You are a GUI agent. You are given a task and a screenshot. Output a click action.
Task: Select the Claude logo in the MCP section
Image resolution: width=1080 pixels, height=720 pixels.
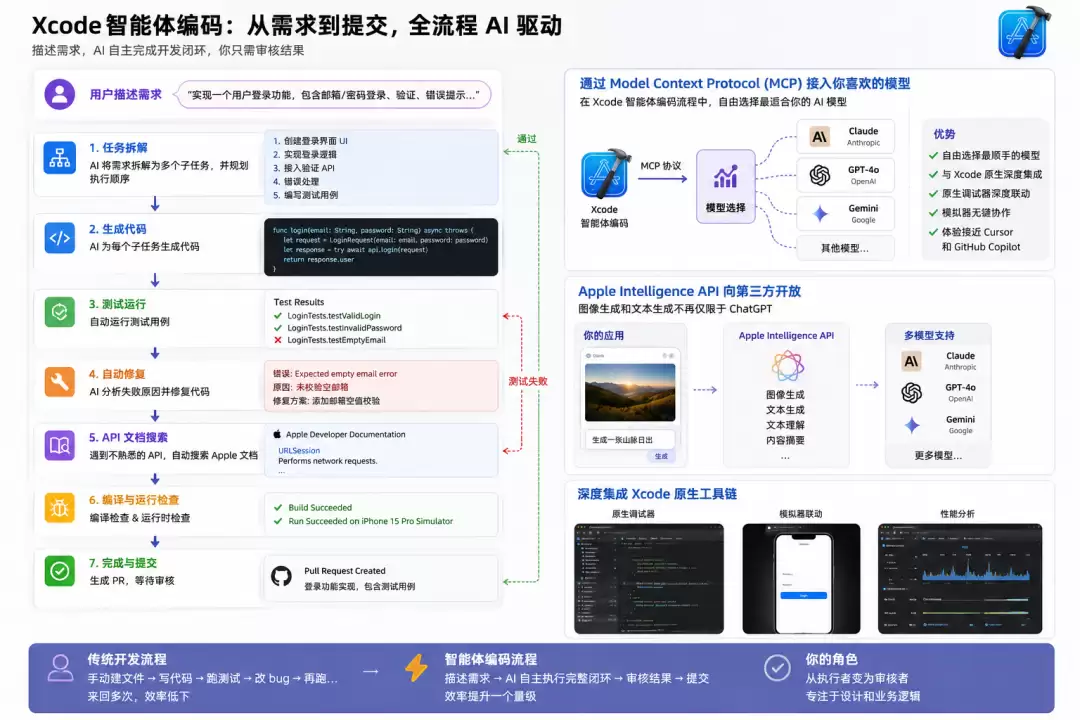click(x=820, y=136)
